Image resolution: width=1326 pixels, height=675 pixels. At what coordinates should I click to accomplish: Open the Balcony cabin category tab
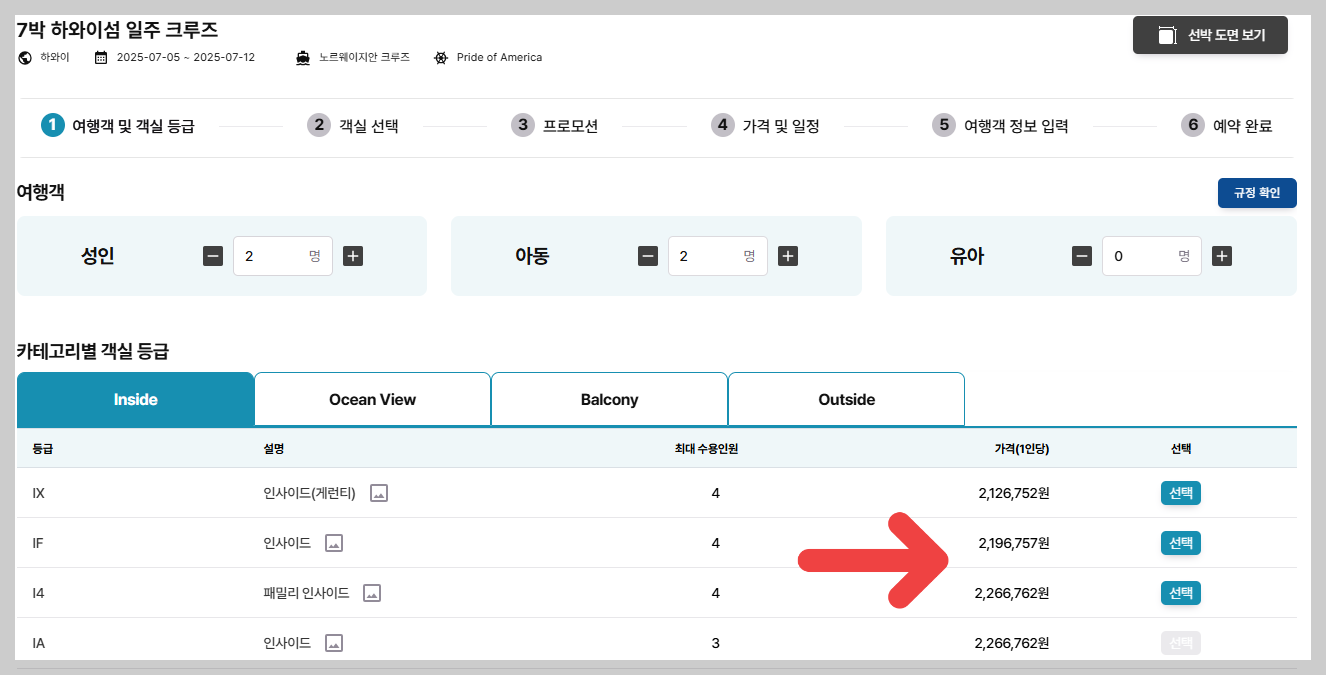point(609,398)
